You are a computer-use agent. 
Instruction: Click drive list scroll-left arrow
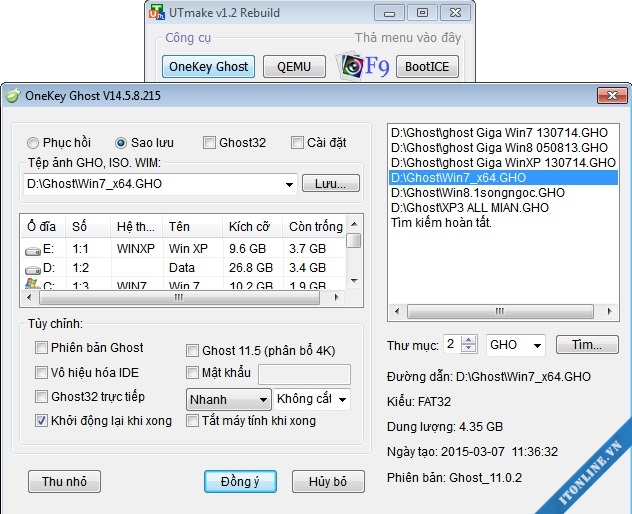(29, 298)
